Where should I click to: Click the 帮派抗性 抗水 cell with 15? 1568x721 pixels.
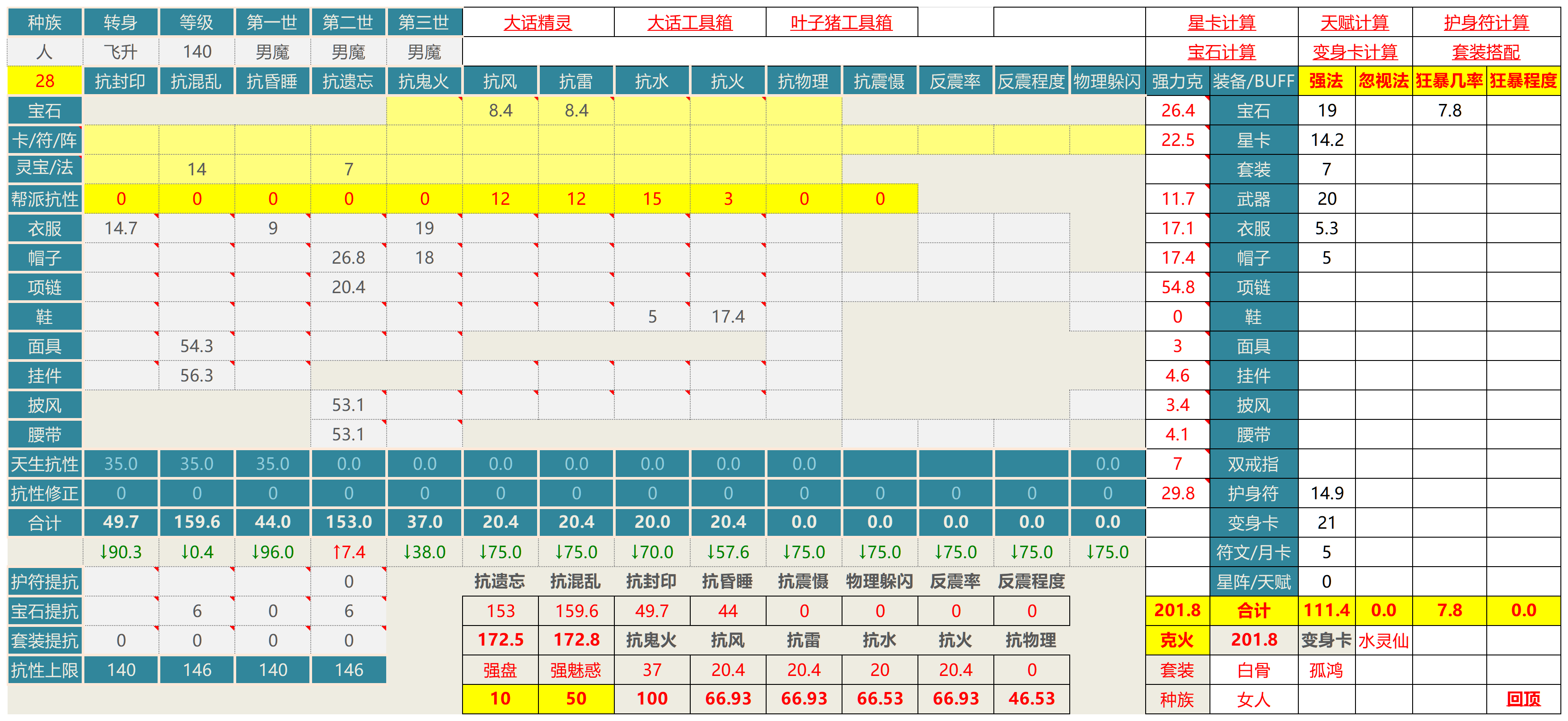[x=651, y=199]
